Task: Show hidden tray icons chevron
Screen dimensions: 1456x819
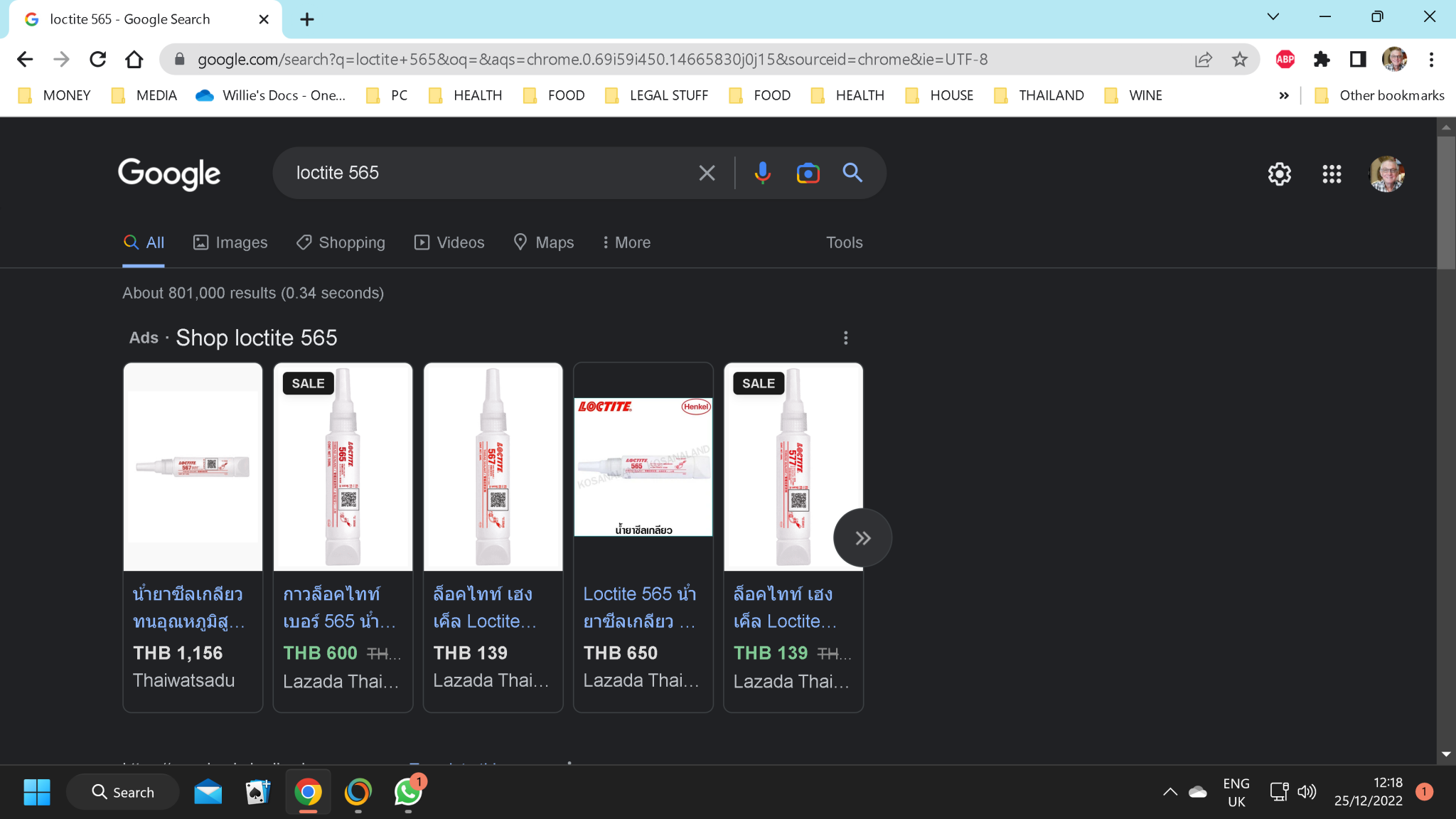Action: 1169,792
